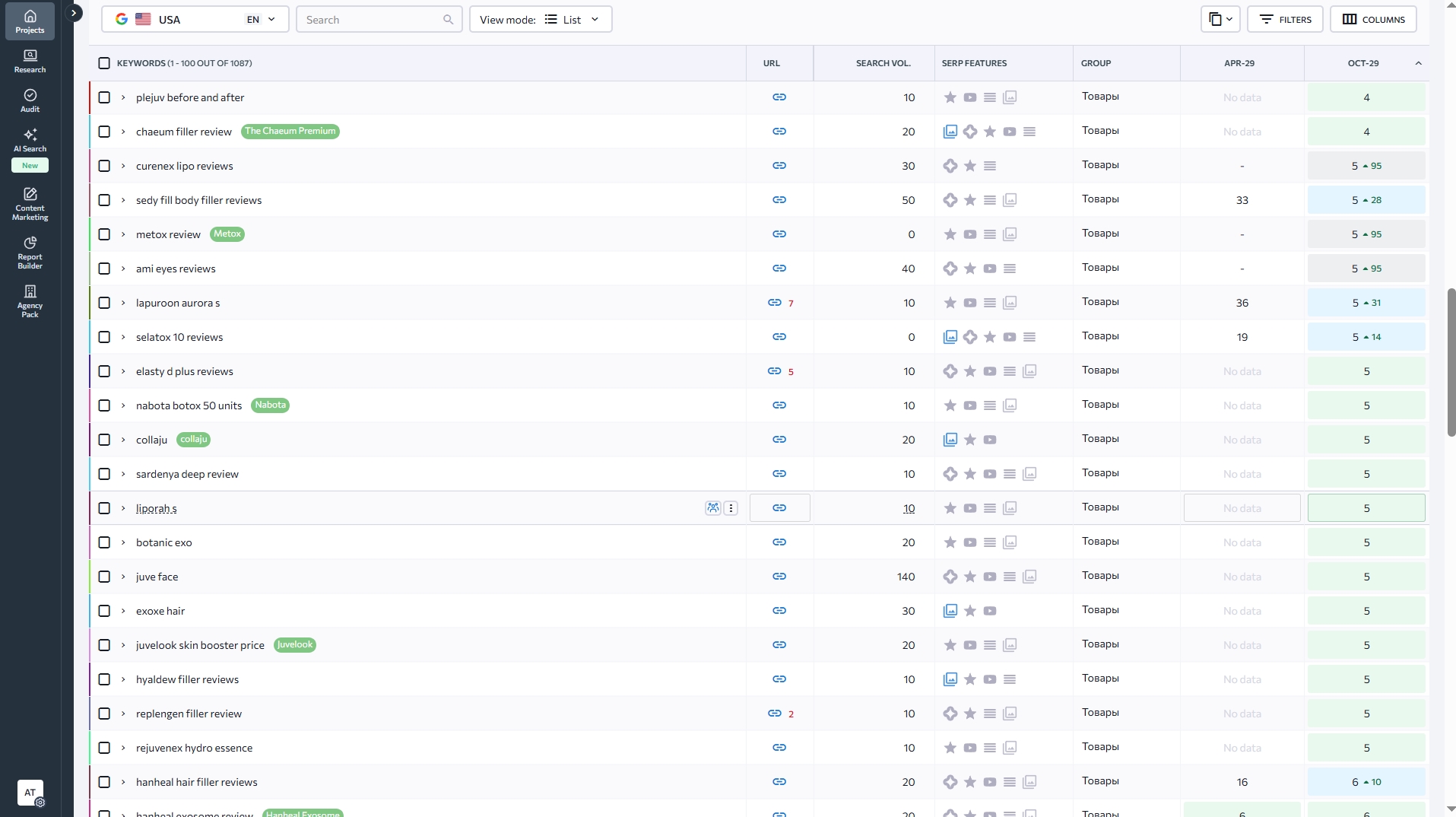Click the COLUMNS button

coord(1372,19)
